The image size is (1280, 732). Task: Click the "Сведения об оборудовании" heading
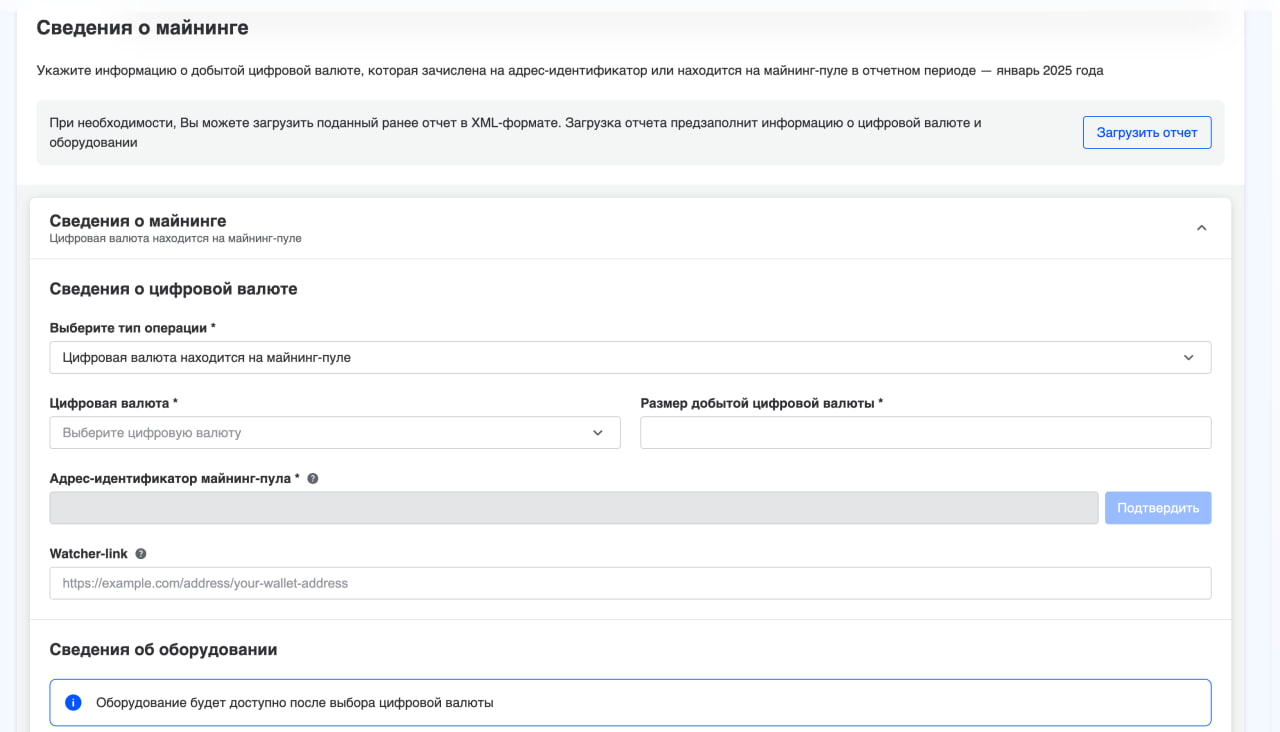click(163, 650)
